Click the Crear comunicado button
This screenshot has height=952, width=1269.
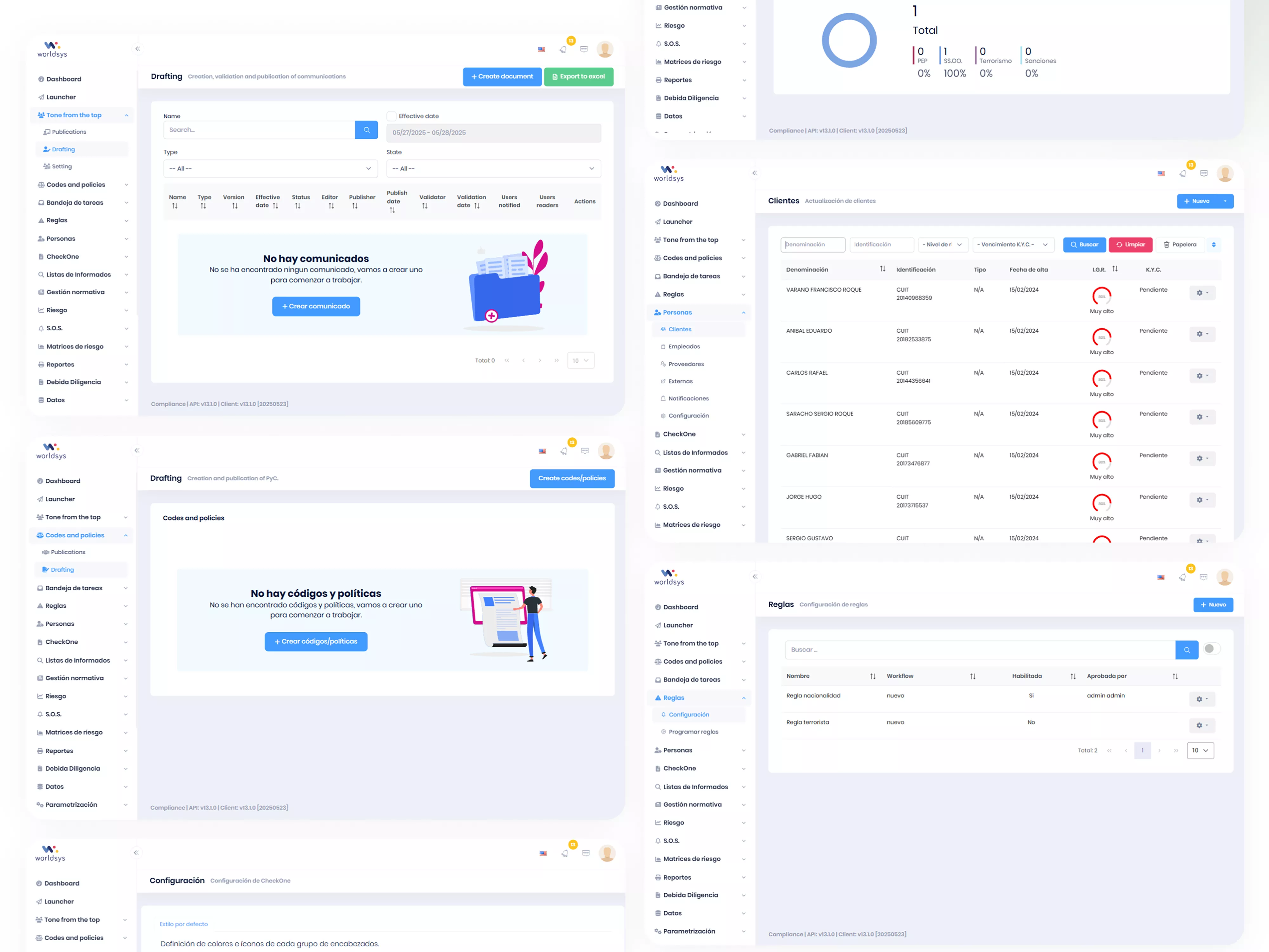(316, 306)
